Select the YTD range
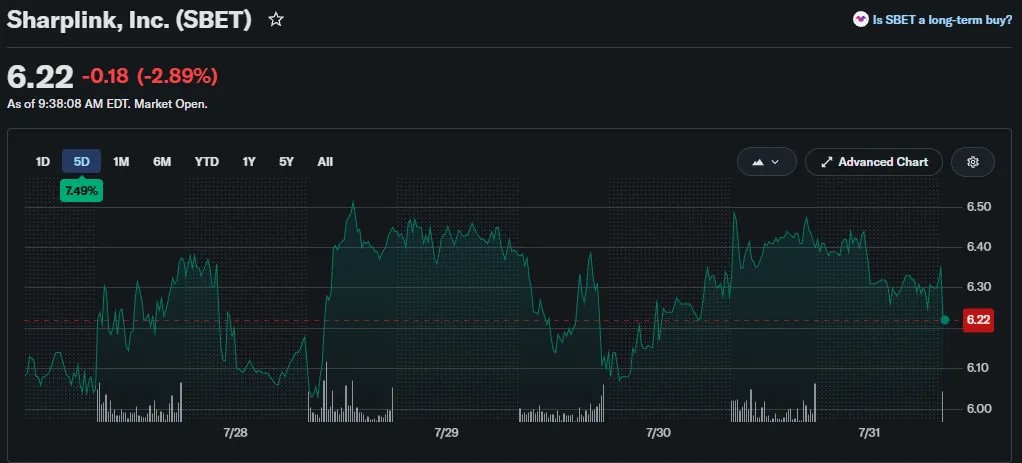 click(x=207, y=162)
